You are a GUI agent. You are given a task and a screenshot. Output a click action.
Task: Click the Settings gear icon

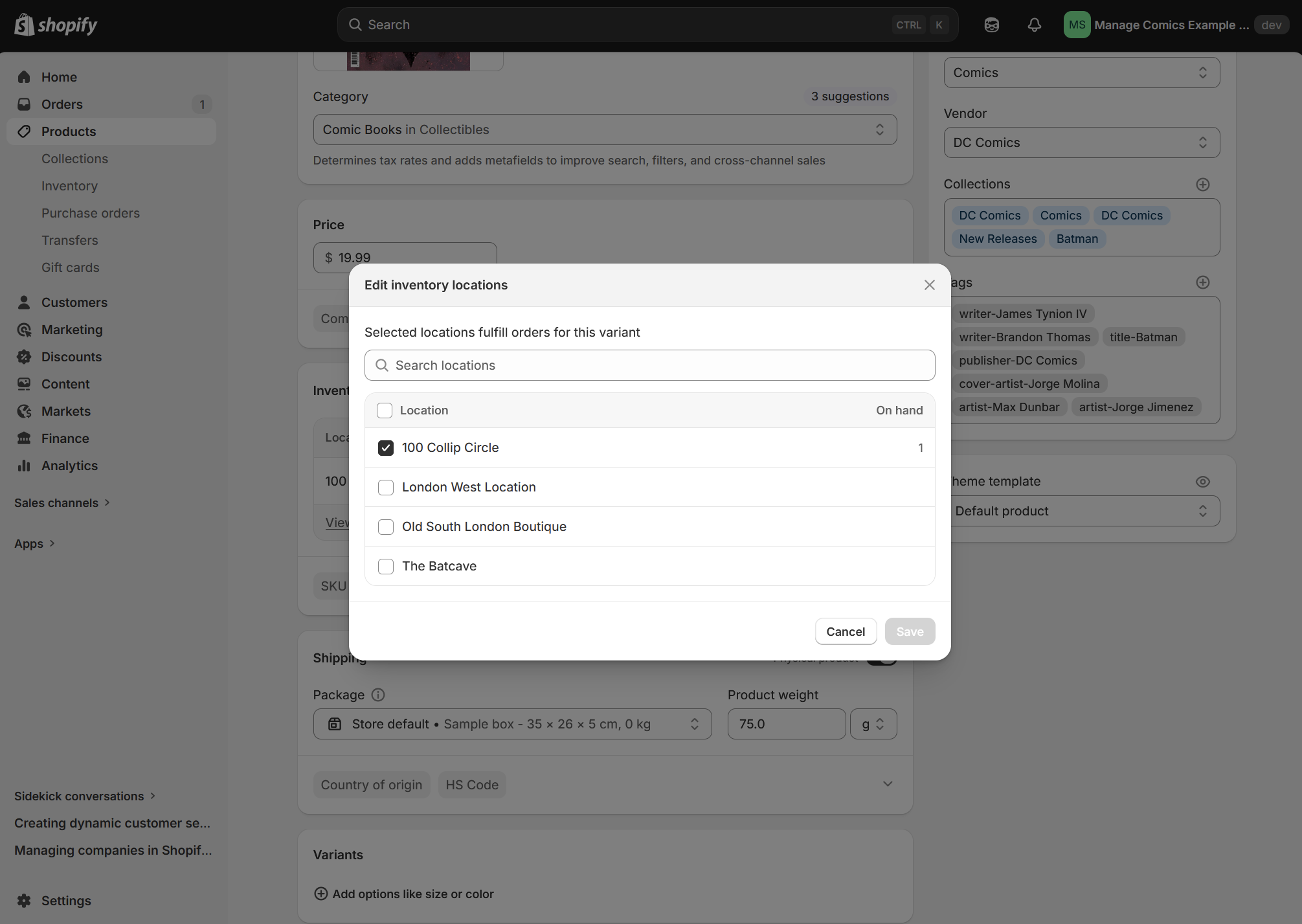pyautogui.click(x=24, y=901)
